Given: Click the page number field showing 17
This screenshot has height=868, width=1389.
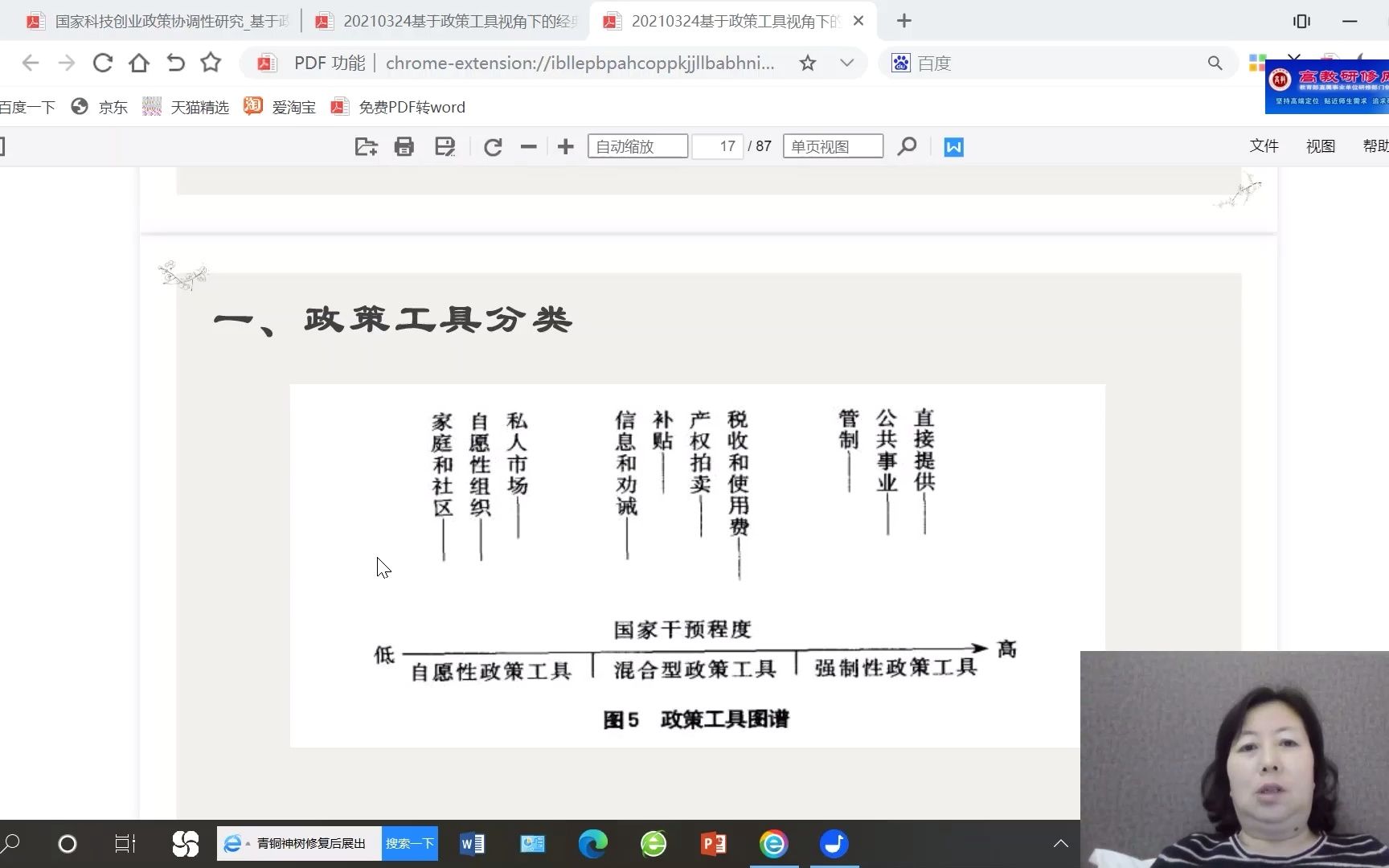Looking at the screenshot, I should 717,146.
